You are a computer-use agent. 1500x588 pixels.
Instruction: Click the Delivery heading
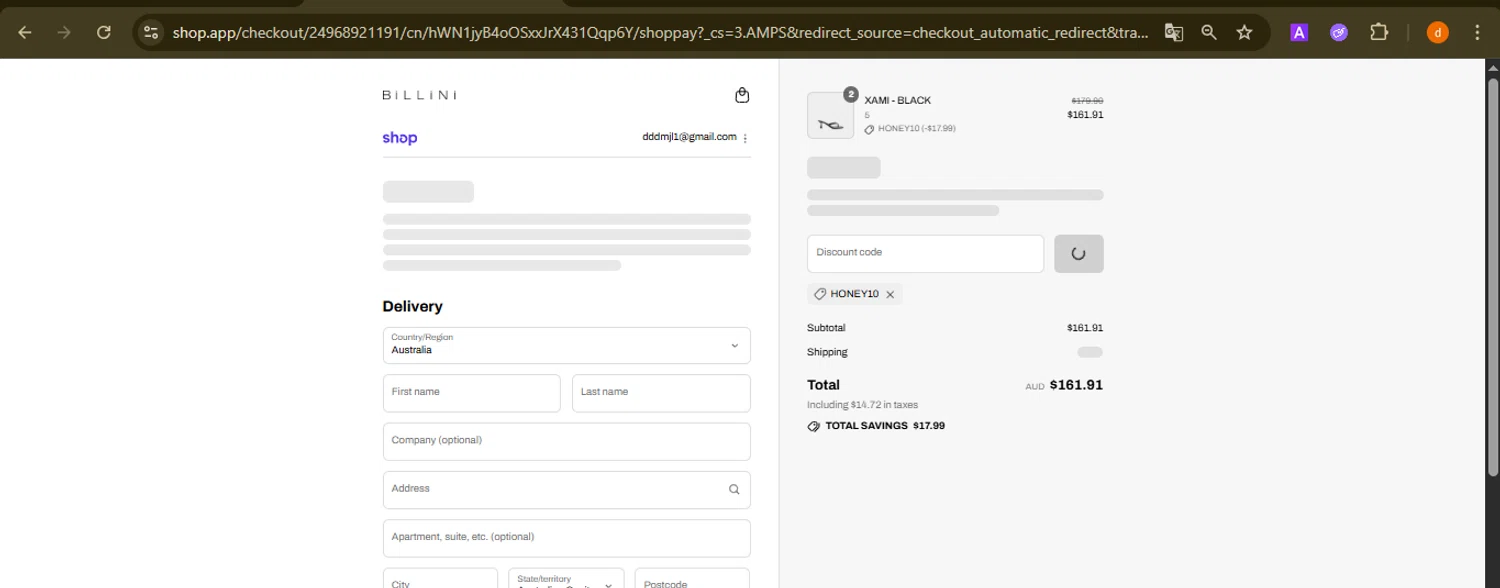[412, 306]
